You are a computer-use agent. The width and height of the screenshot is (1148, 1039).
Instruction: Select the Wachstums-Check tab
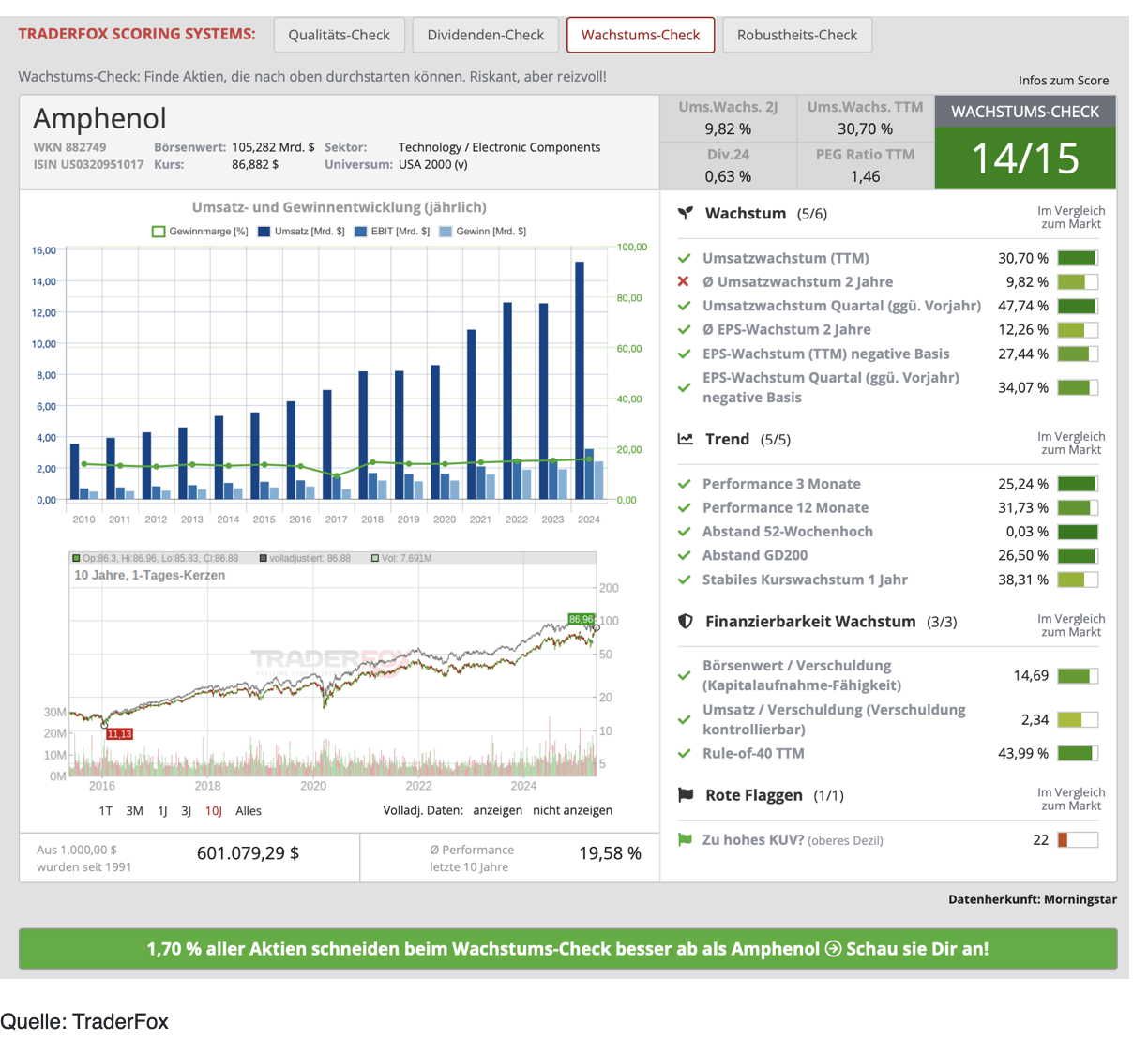tap(641, 35)
